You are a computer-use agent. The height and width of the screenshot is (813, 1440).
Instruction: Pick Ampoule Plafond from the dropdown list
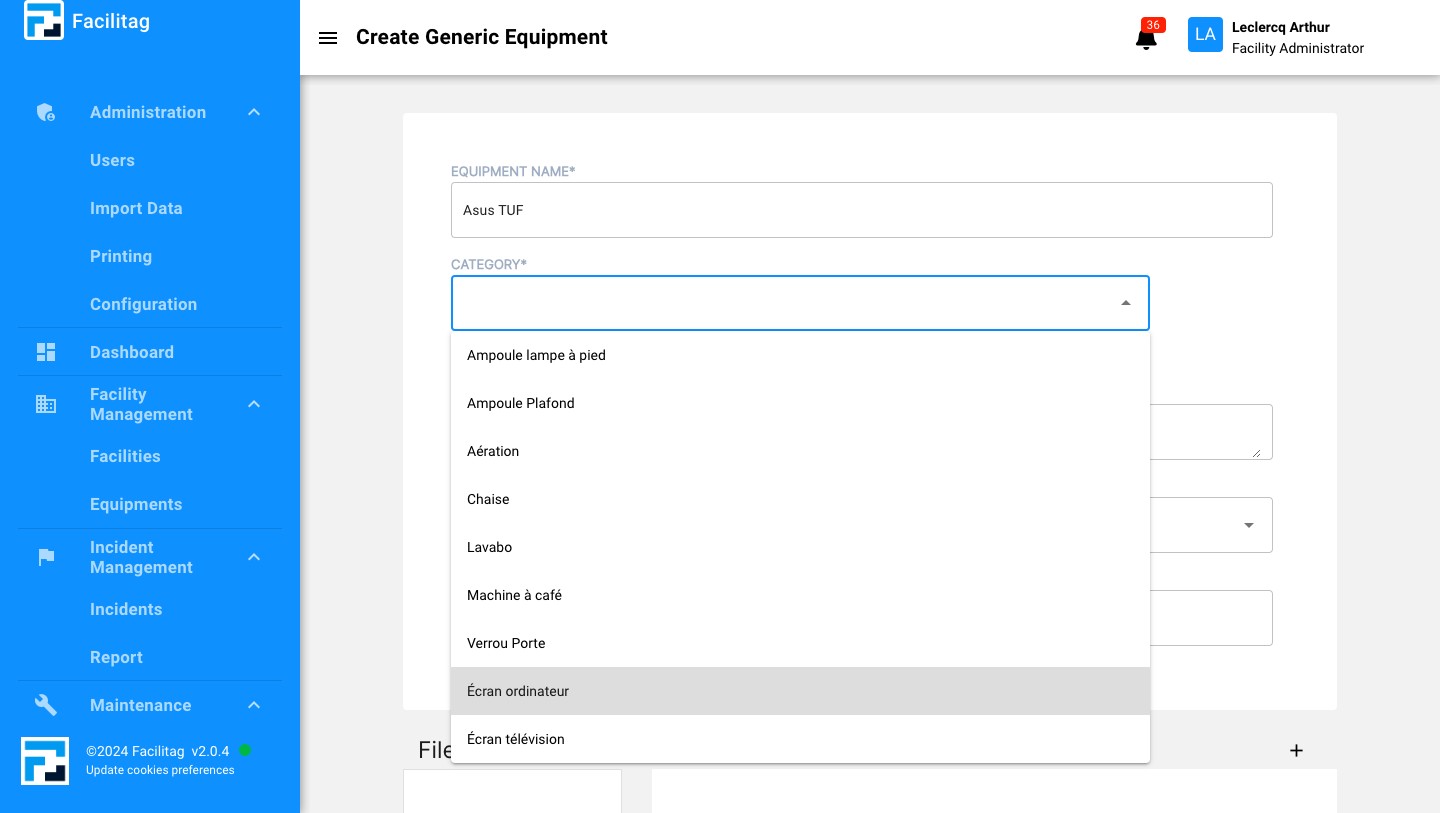tap(520, 403)
